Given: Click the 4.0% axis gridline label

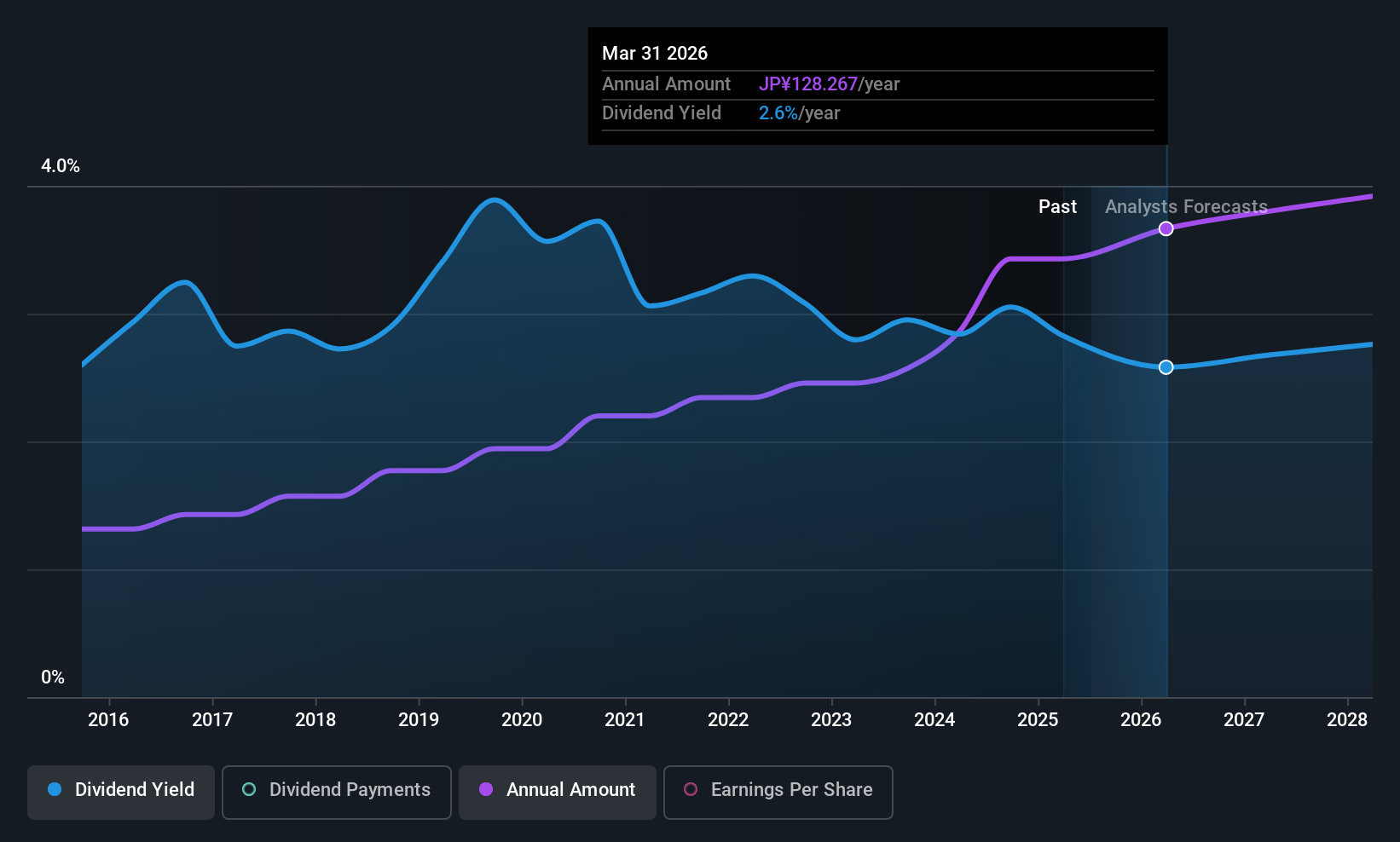Looking at the screenshot, I should [x=60, y=166].
